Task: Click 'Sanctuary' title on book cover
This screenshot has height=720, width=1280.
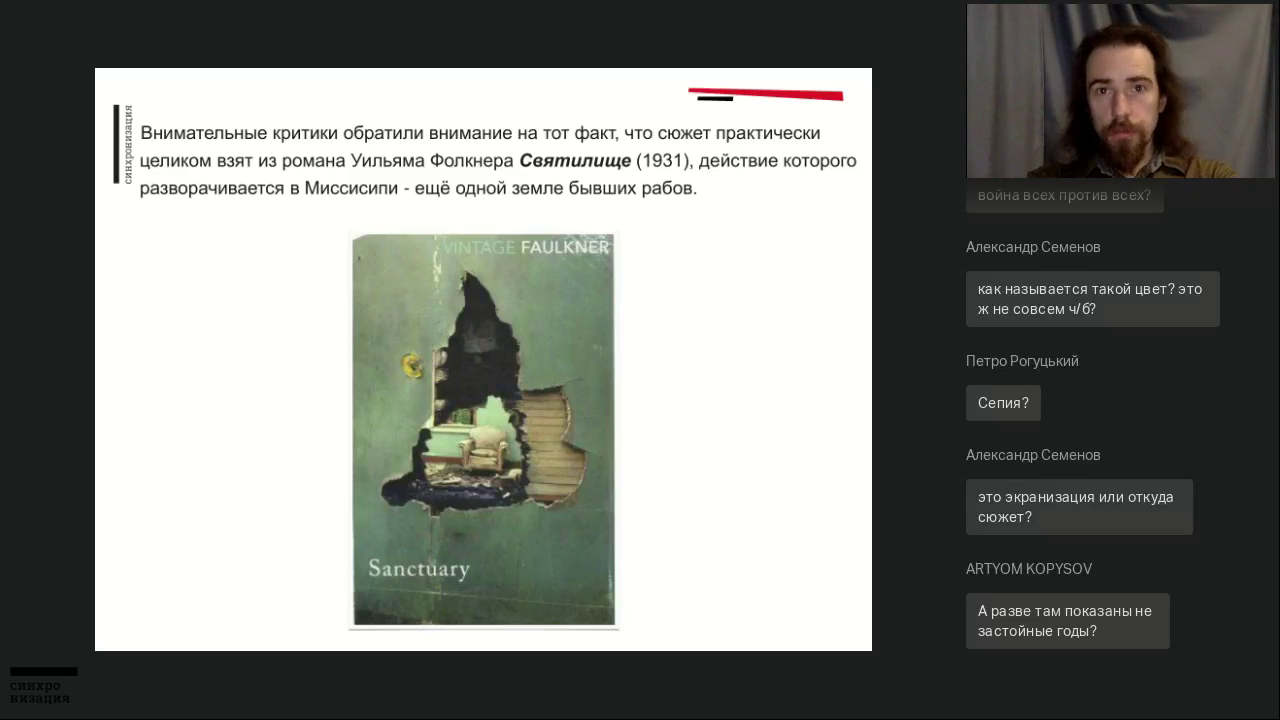Action: 419,569
